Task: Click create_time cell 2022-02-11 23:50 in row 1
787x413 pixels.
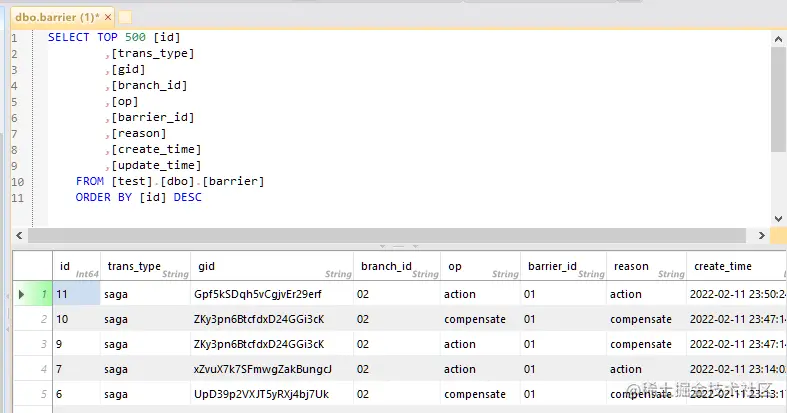Action: (x=736, y=294)
